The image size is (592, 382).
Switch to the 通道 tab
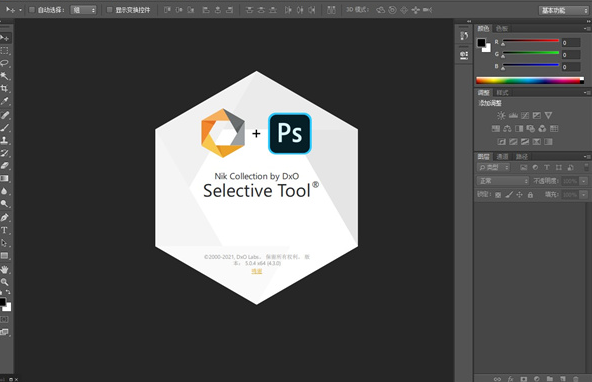[x=502, y=156]
